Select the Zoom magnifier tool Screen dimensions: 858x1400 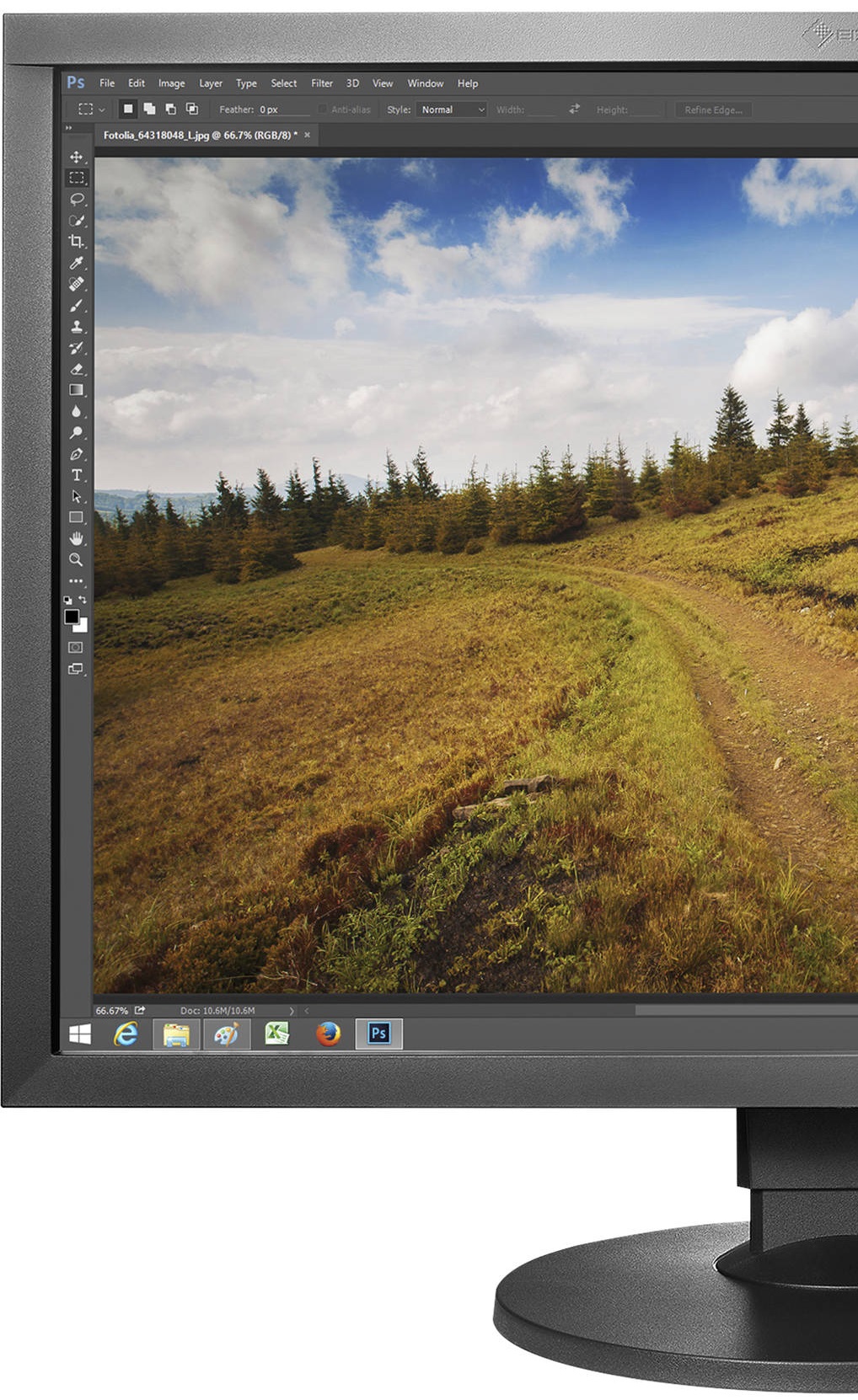[76, 559]
